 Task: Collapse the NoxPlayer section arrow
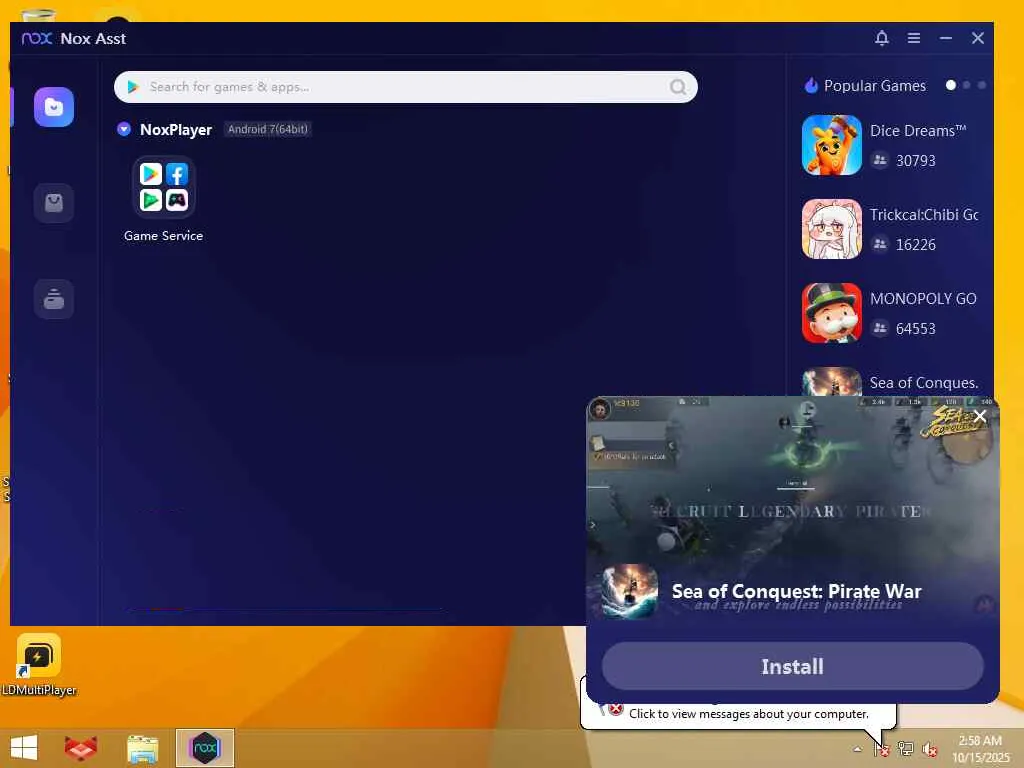coord(123,129)
